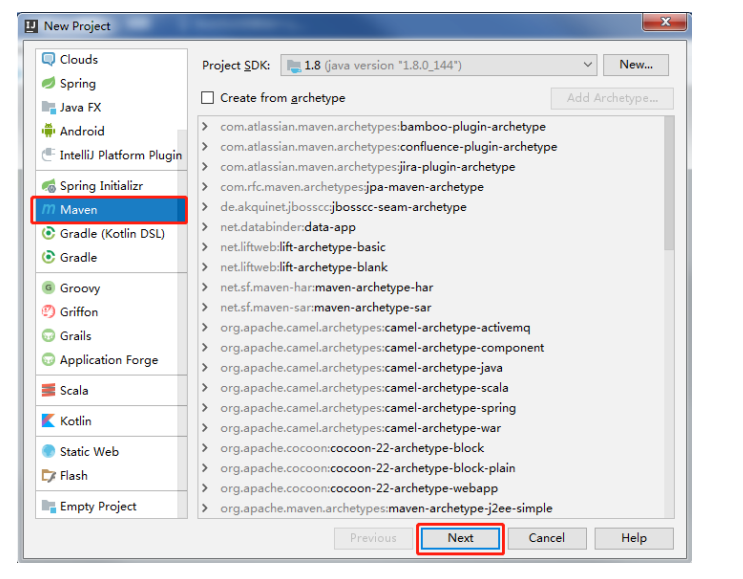This screenshot has width=743, height=579.
Task: Click the Griffon icon
Action: pyautogui.click(x=48, y=312)
